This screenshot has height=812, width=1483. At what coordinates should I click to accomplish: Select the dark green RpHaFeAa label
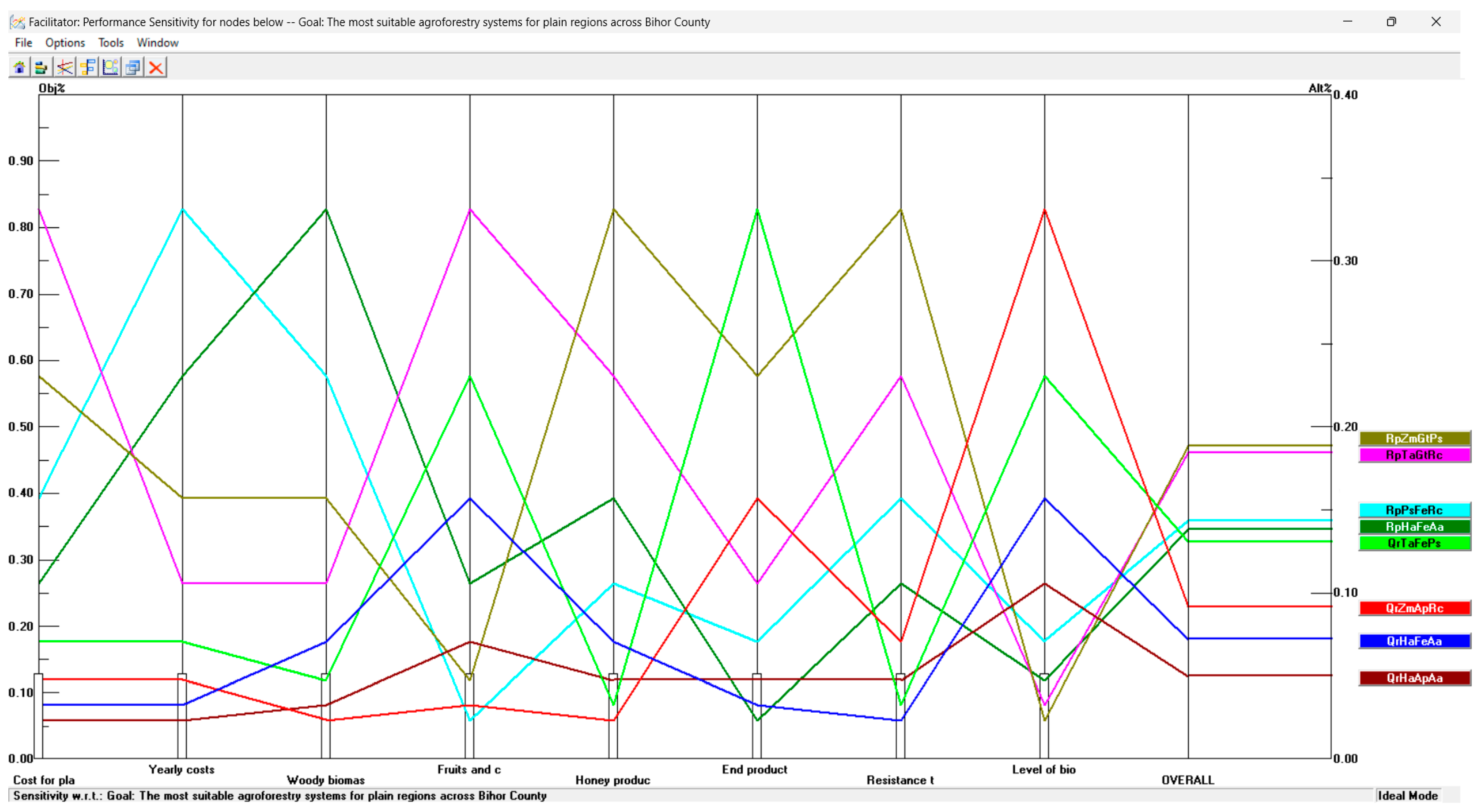point(1414,526)
